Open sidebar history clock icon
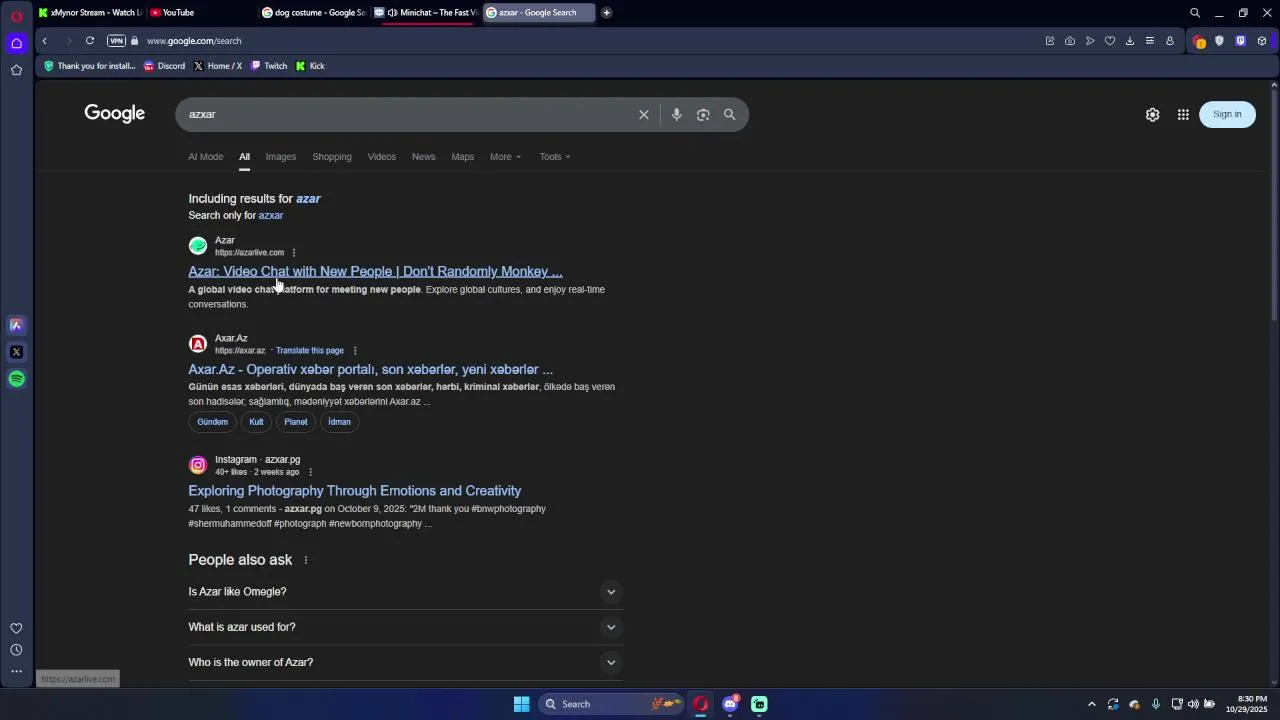The width and height of the screenshot is (1280, 720). [x=17, y=650]
